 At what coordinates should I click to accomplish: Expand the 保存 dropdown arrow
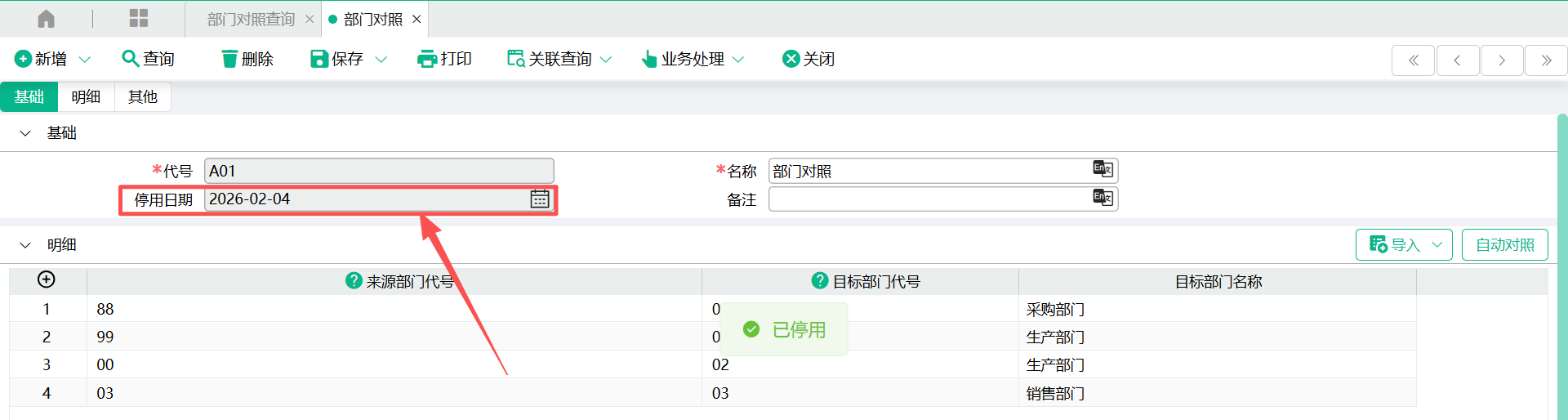click(x=381, y=60)
